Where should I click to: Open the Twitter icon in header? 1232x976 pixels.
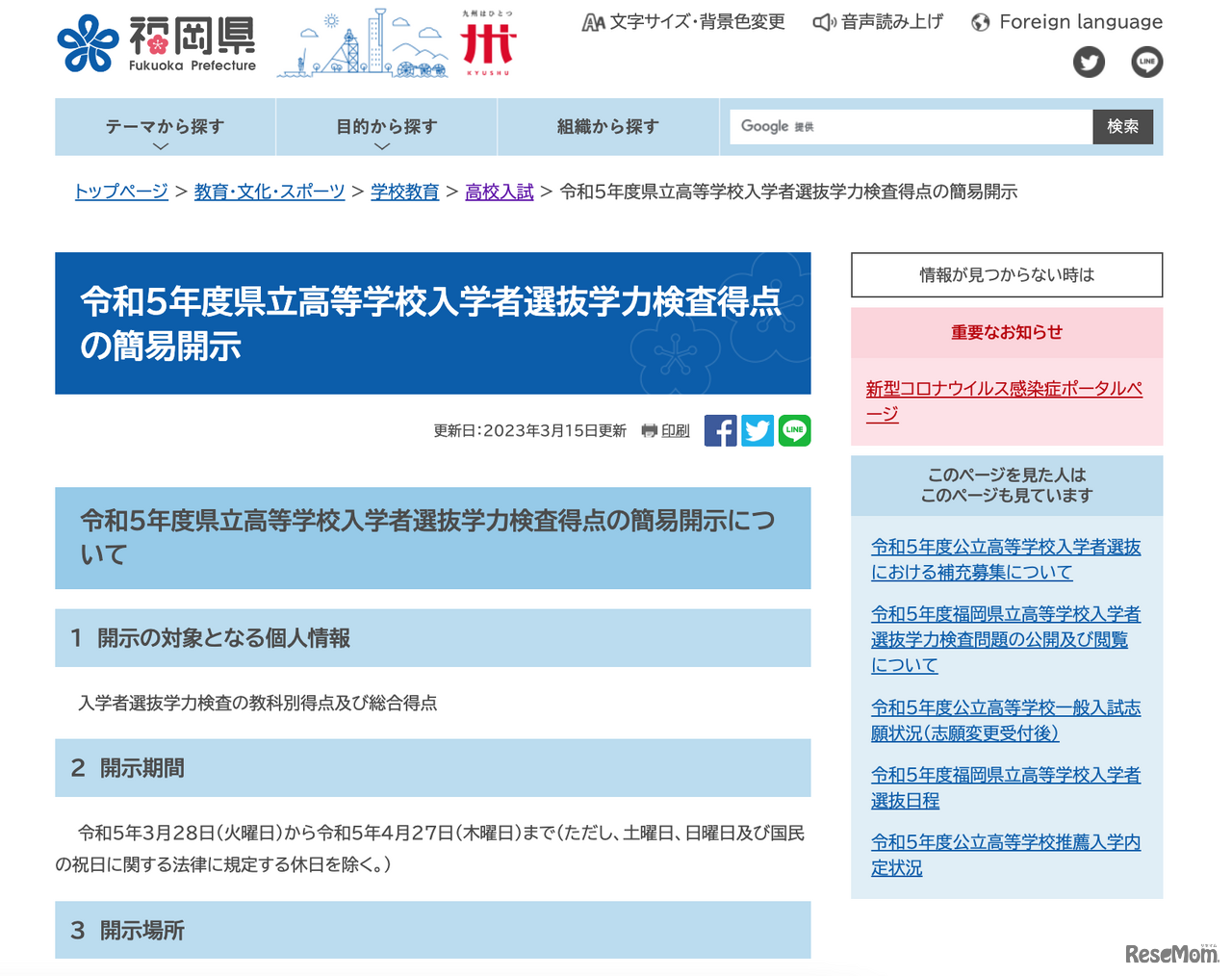1089,63
